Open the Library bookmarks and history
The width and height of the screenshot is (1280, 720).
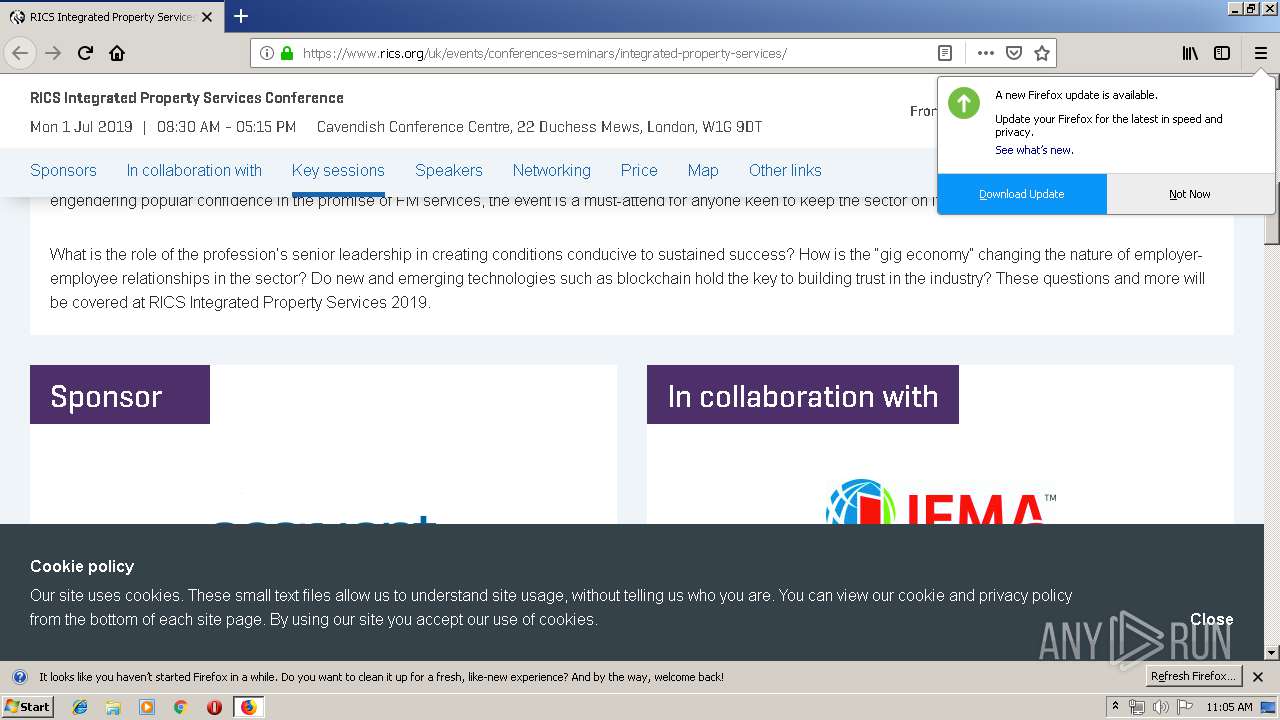(1190, 53)
